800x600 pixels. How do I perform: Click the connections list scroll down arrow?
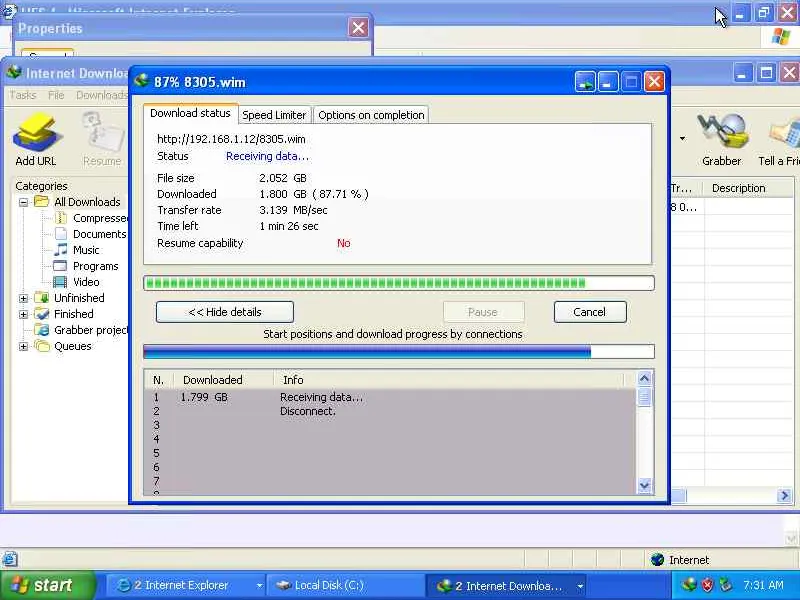(644, 485)
